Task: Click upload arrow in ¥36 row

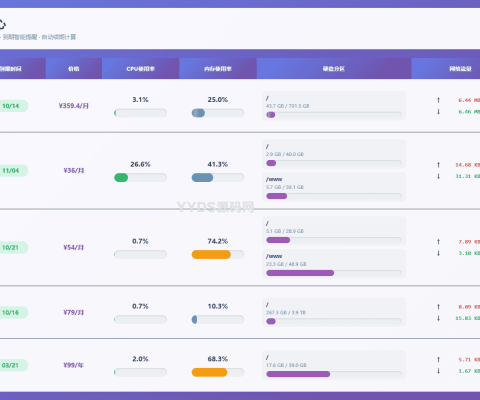Action: [x=438, y=165]
